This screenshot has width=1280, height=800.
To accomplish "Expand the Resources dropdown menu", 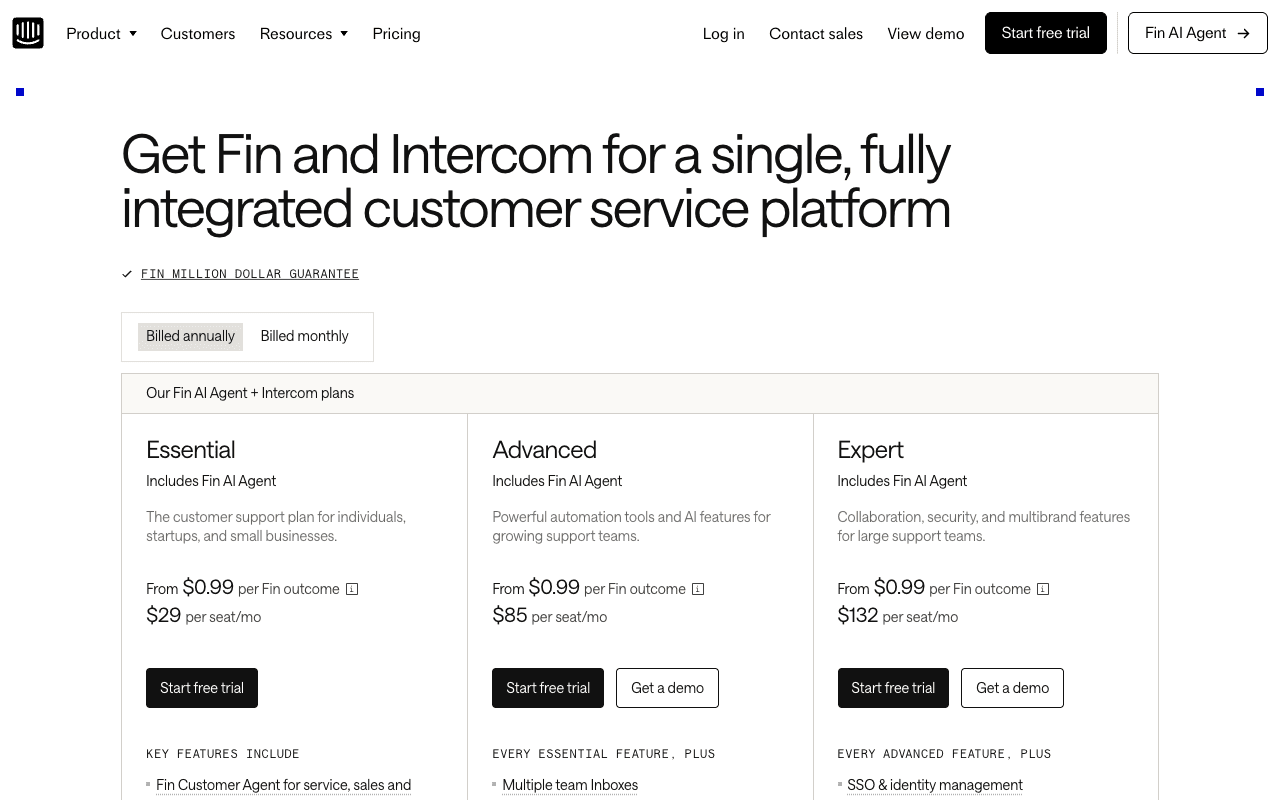I will pos(304,33).
